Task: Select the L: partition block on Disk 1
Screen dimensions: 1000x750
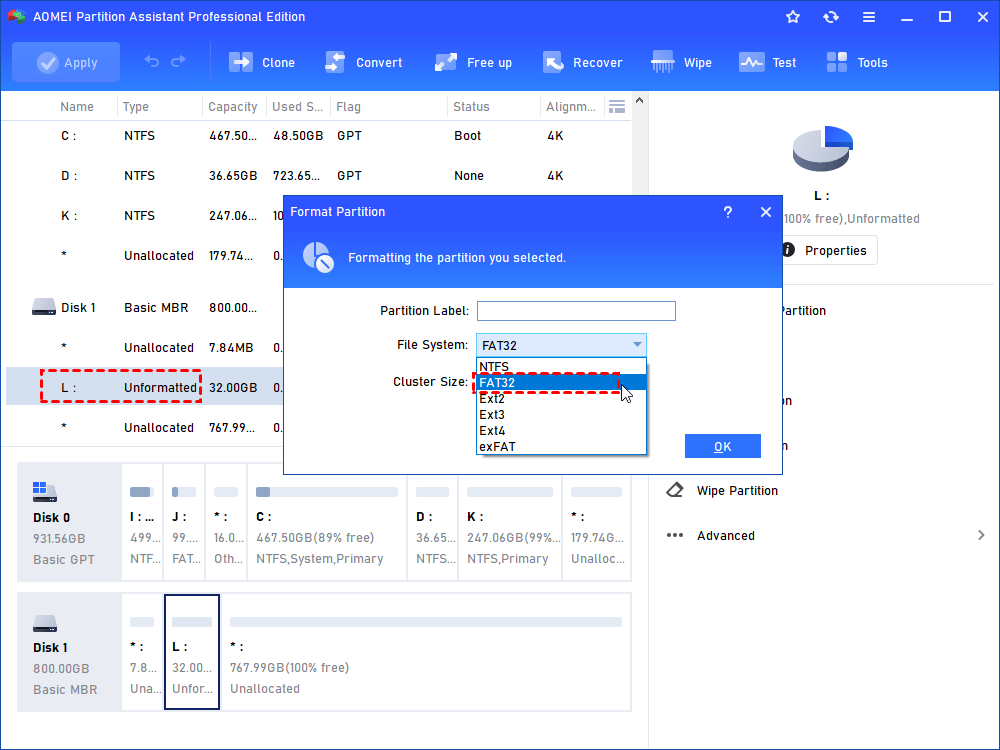Action: pos(192,652)
